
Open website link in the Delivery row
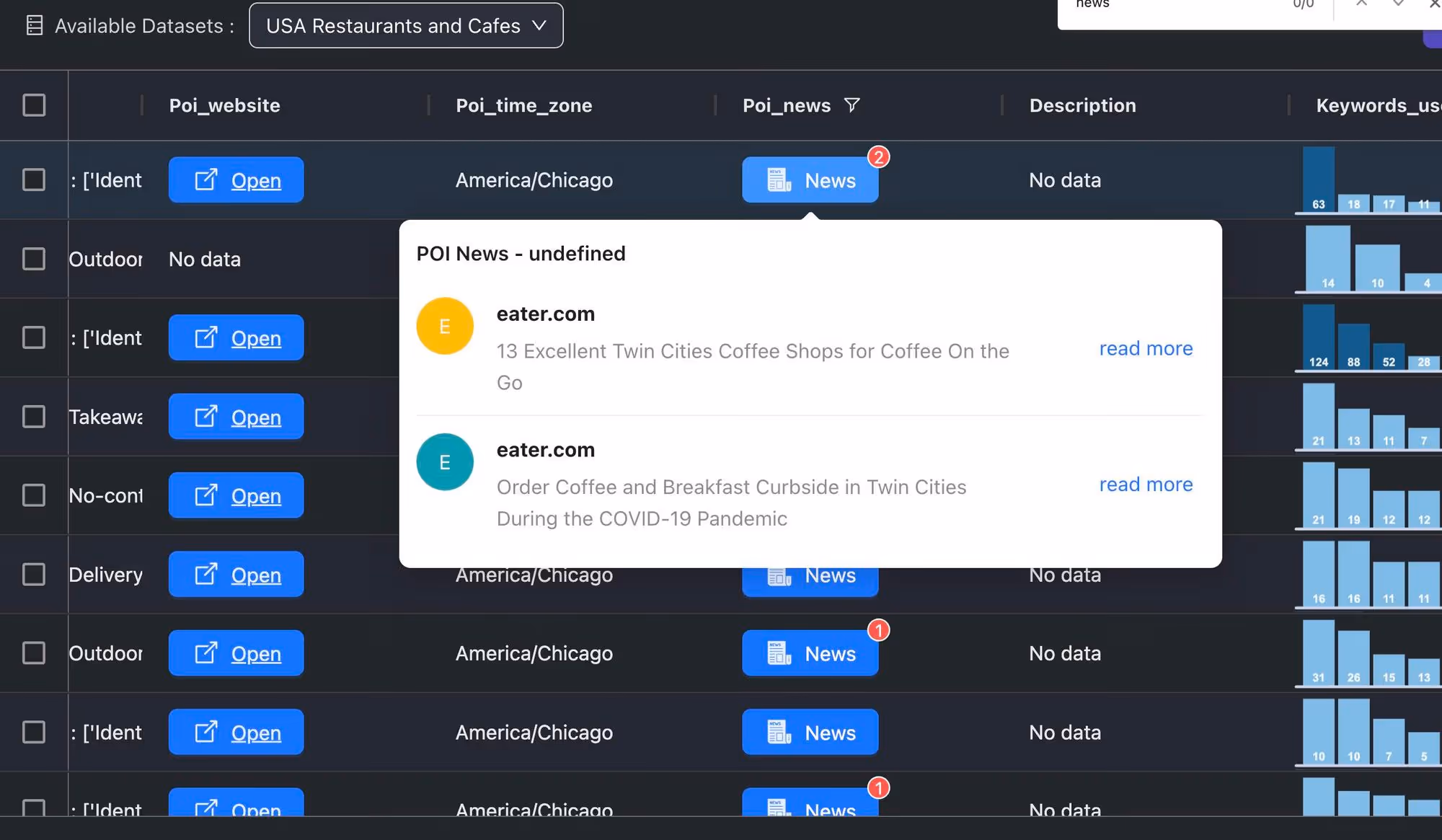(236, 575)
